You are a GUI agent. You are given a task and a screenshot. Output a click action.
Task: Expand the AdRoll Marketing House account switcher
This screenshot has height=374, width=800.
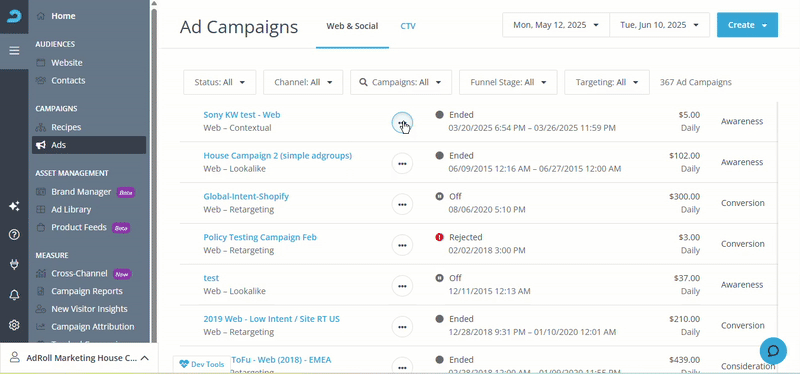pyautogui.click(x=79, y=358)
